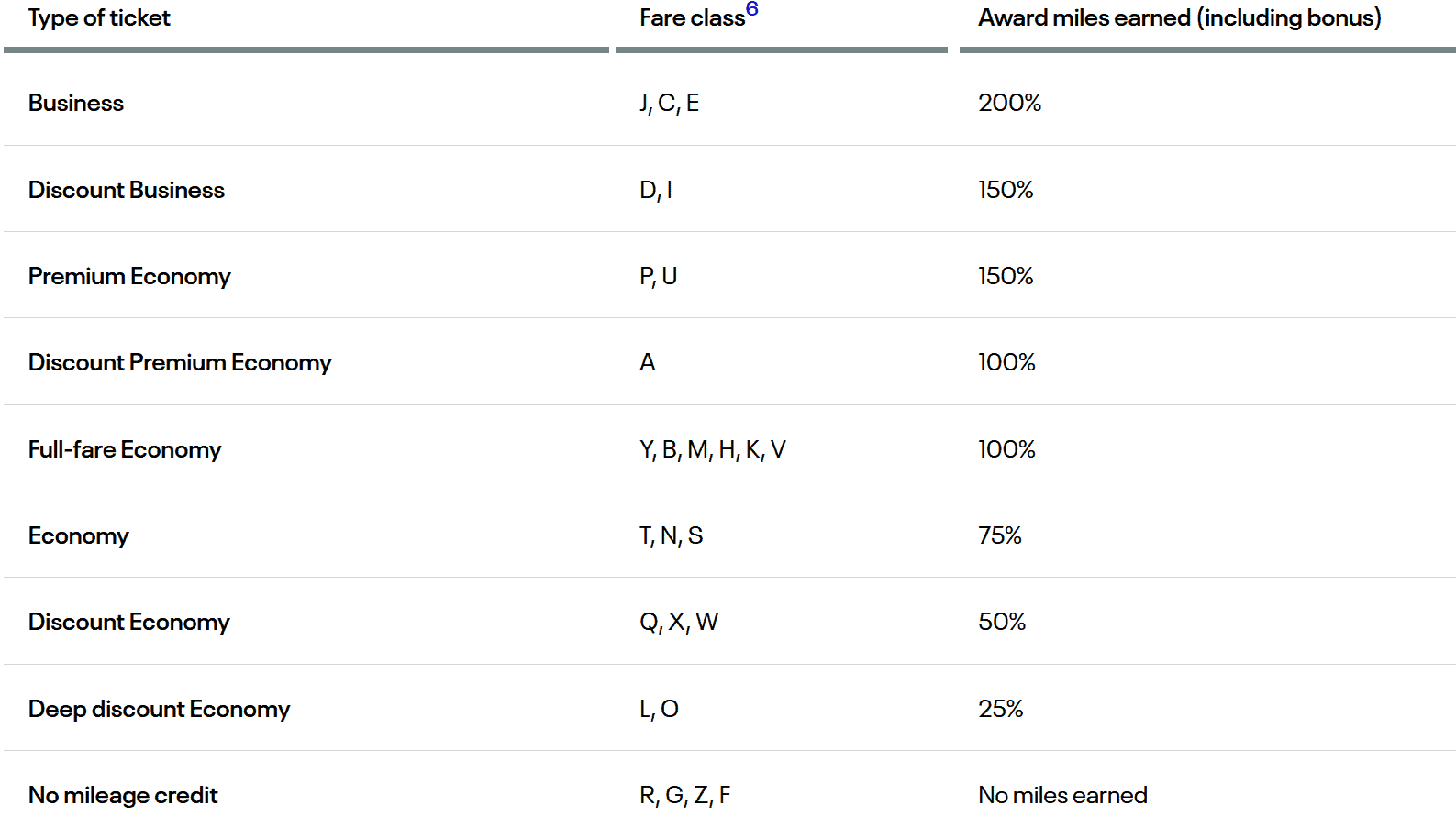Click the Fare class column header text

(691, 18)
